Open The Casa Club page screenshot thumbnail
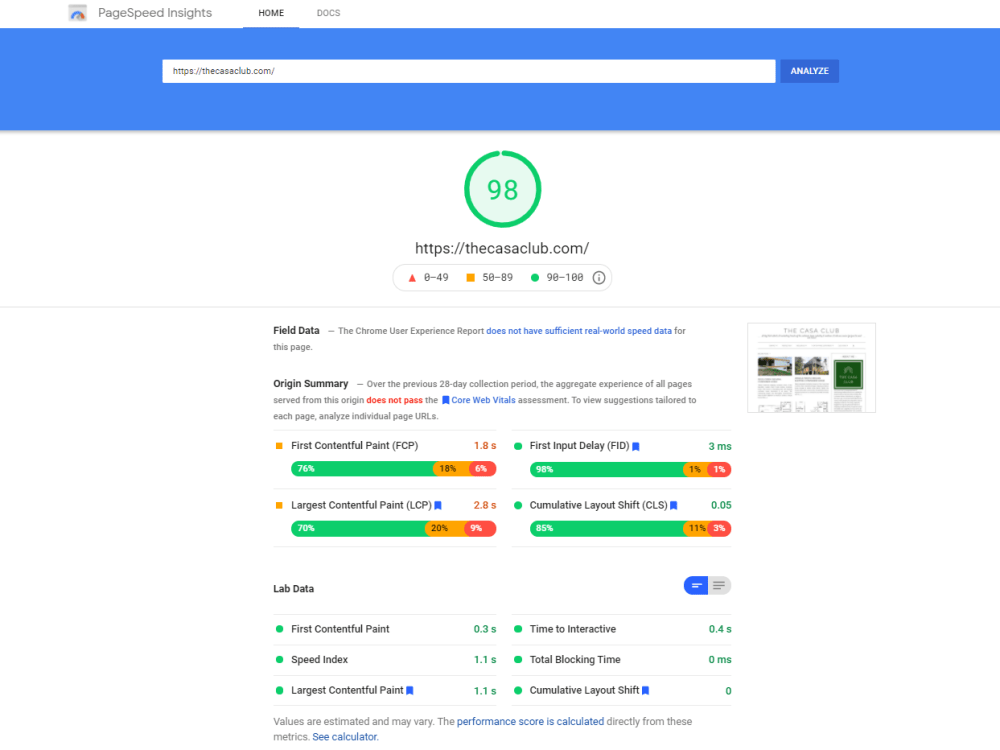This screenshot has width=1000, height=750. tap(811, 368)
